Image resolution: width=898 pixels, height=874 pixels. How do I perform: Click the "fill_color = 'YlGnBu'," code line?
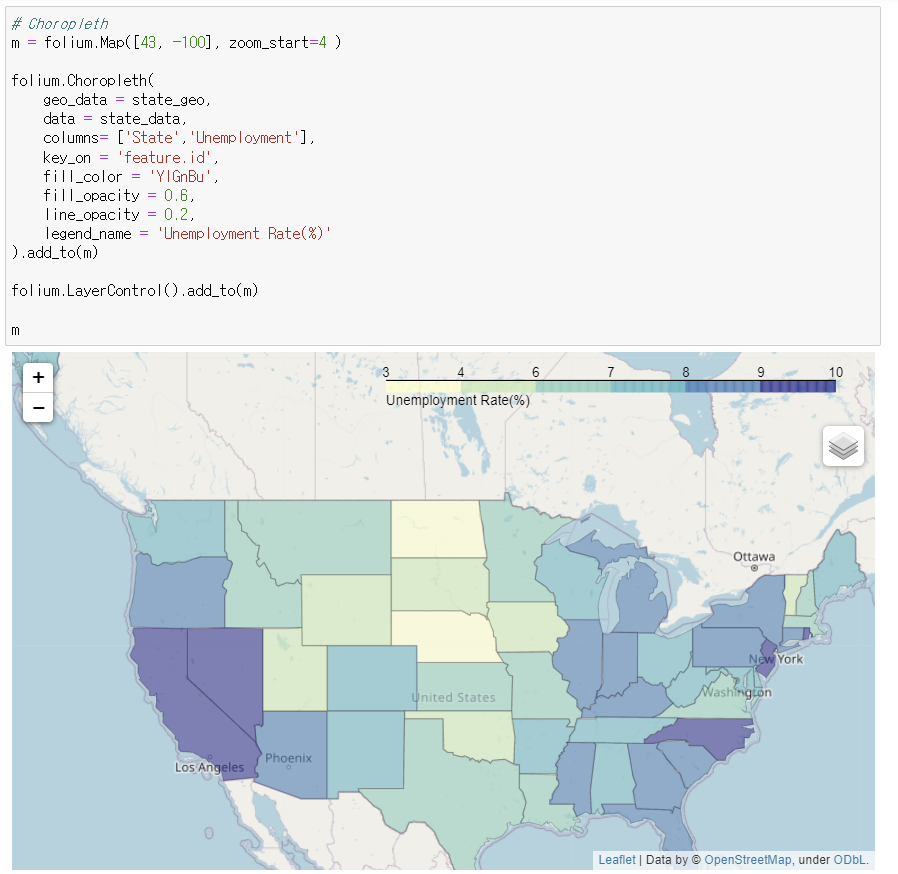131,176
